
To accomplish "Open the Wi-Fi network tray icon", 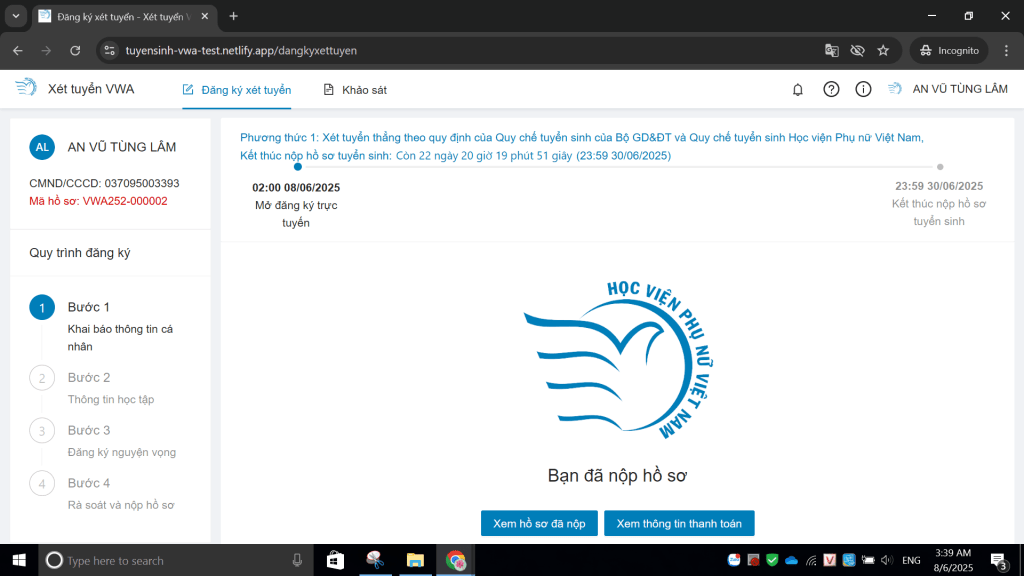I will click(810, 560).
